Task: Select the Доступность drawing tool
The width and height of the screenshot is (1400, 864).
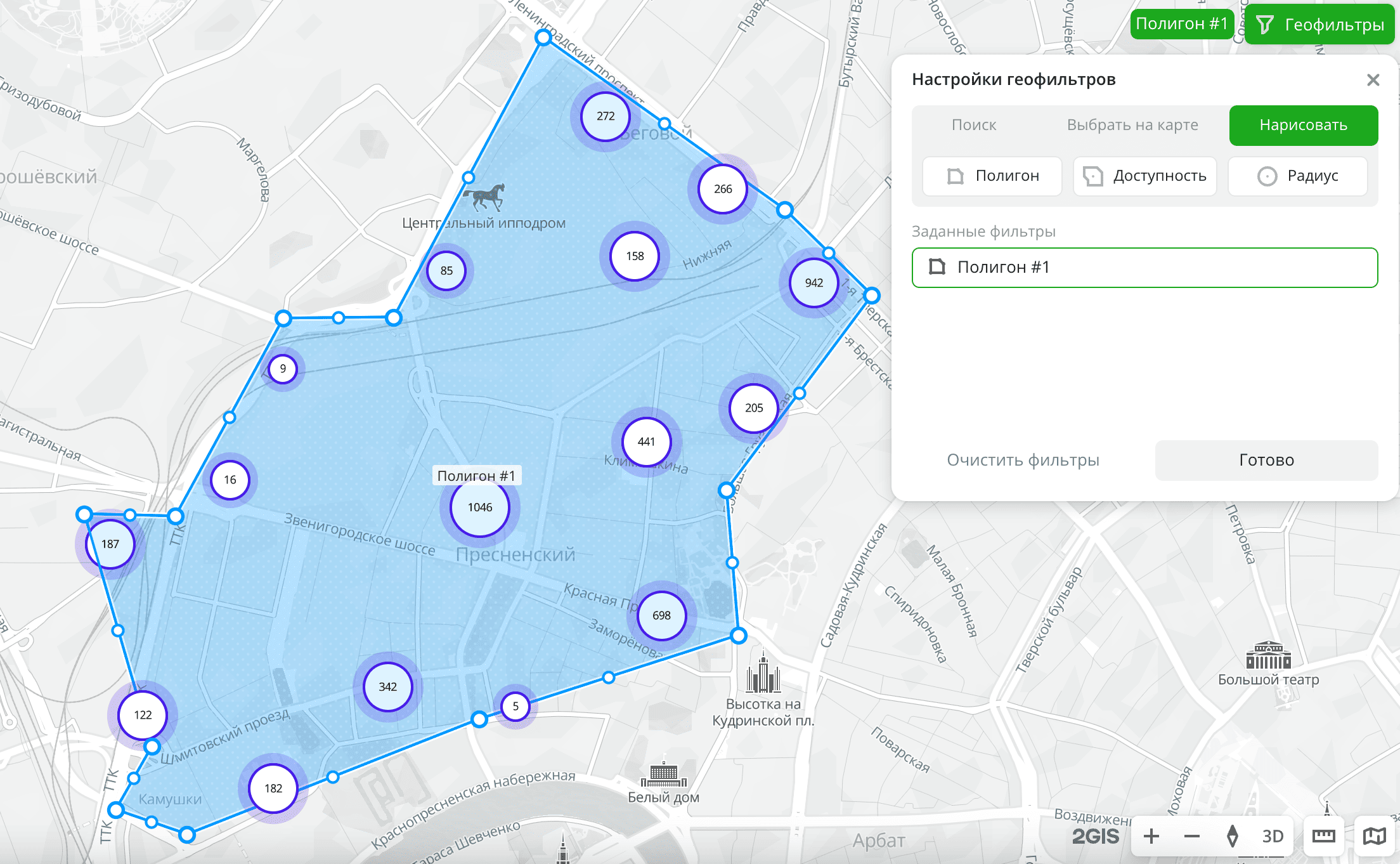Action: 1144,176
